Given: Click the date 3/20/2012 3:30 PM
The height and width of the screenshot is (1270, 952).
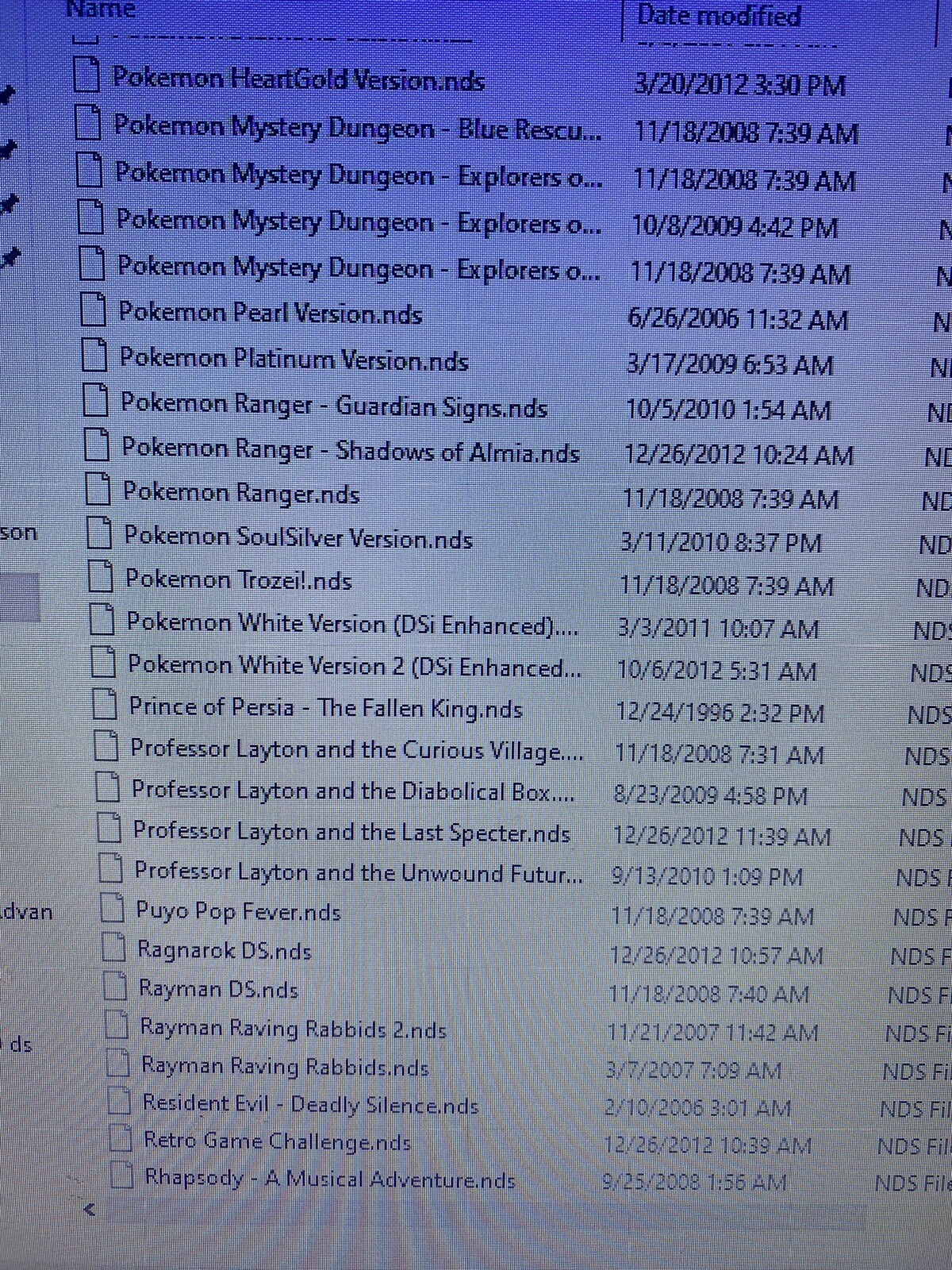Looking at the screenshot, I should coord(740,84).
